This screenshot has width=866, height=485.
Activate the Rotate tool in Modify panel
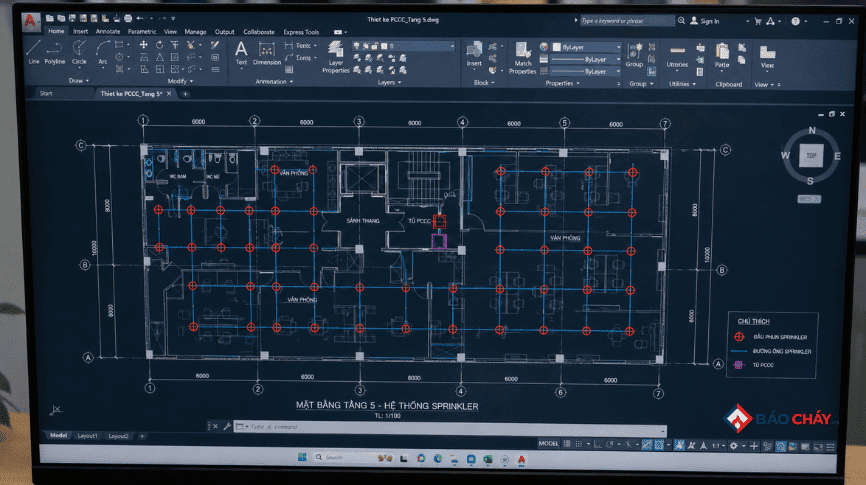pos(159,45)
